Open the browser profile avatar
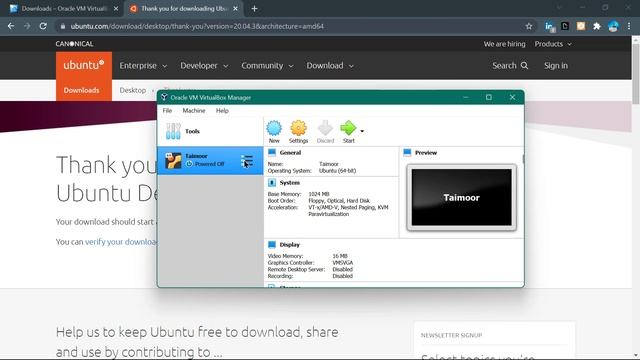640x360 pixels. click(x=613, y=26)
